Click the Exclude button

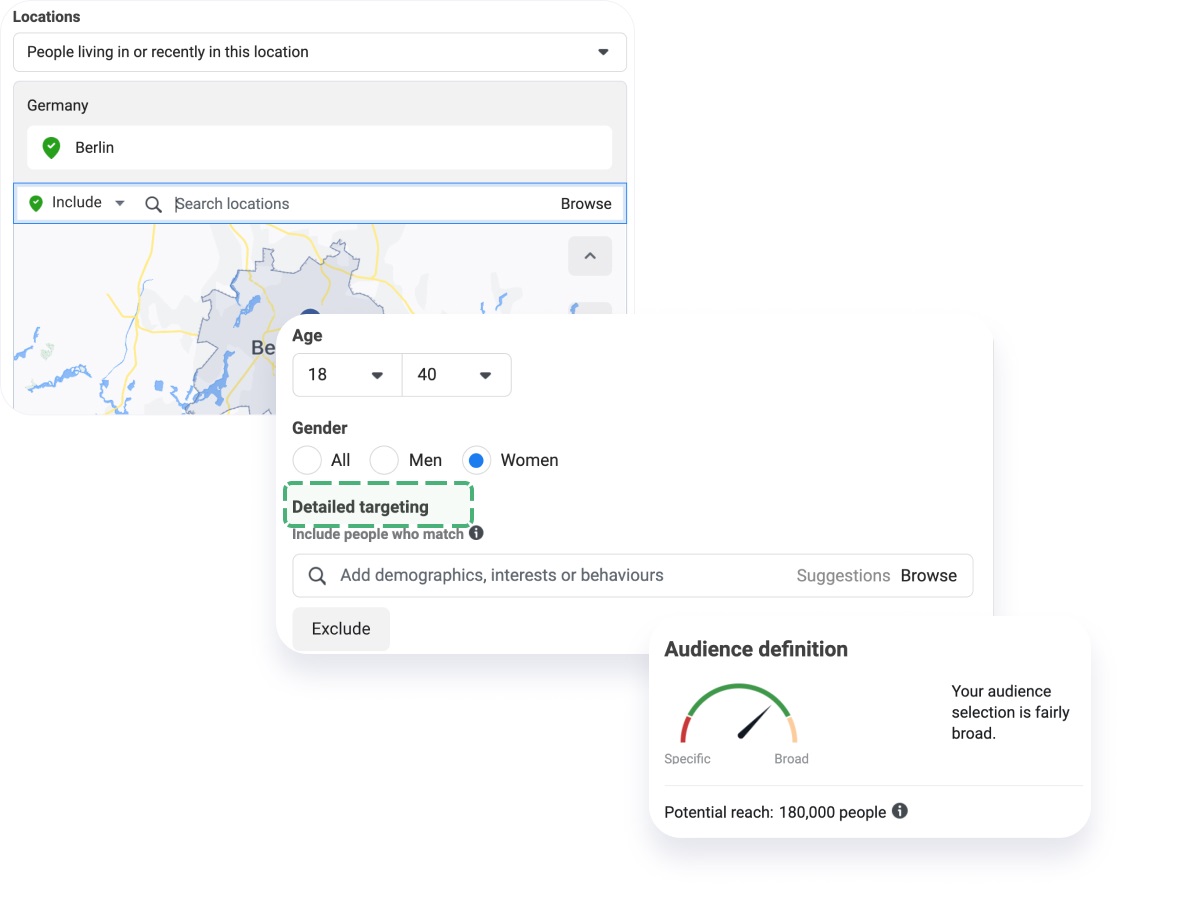click(341, 629)
